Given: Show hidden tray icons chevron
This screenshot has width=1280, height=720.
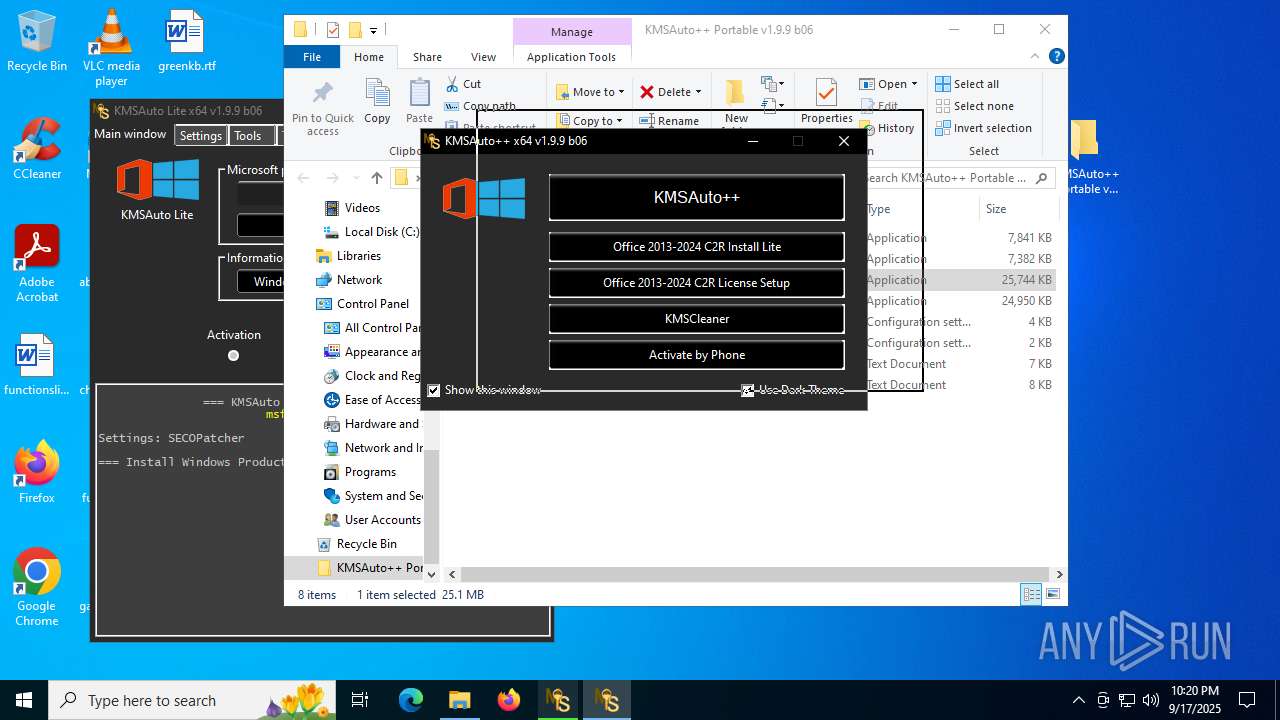Looking at the screenshot, I should pyautogui.click(x=1078, y=700).
